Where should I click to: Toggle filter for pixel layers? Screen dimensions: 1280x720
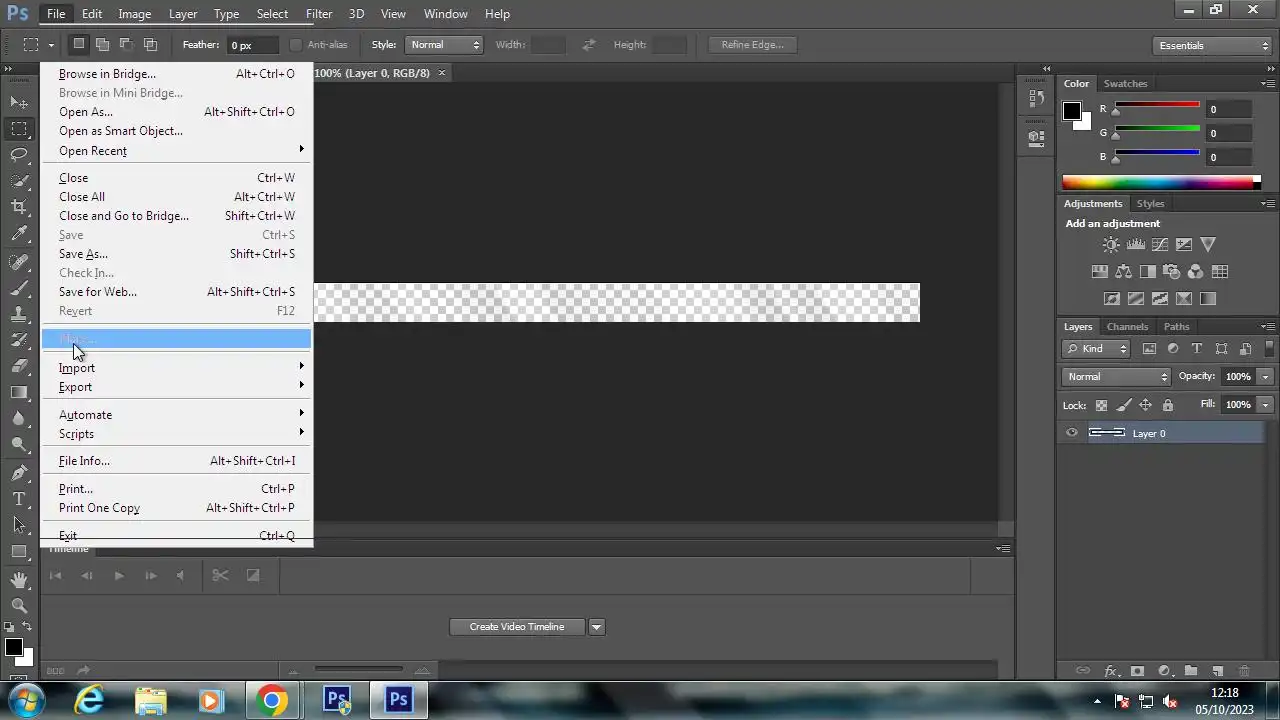click(1149, 349)
